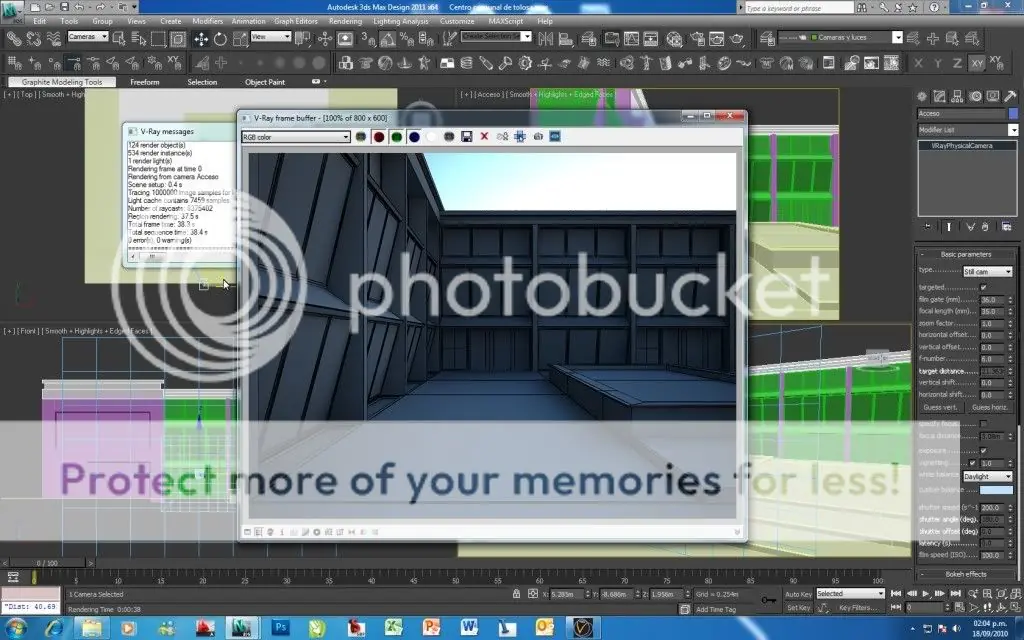The width and height of the screenshot is (1024, 640).
Task: Open the Hierarchy panel tab icon
Action: tap(957, 96)
